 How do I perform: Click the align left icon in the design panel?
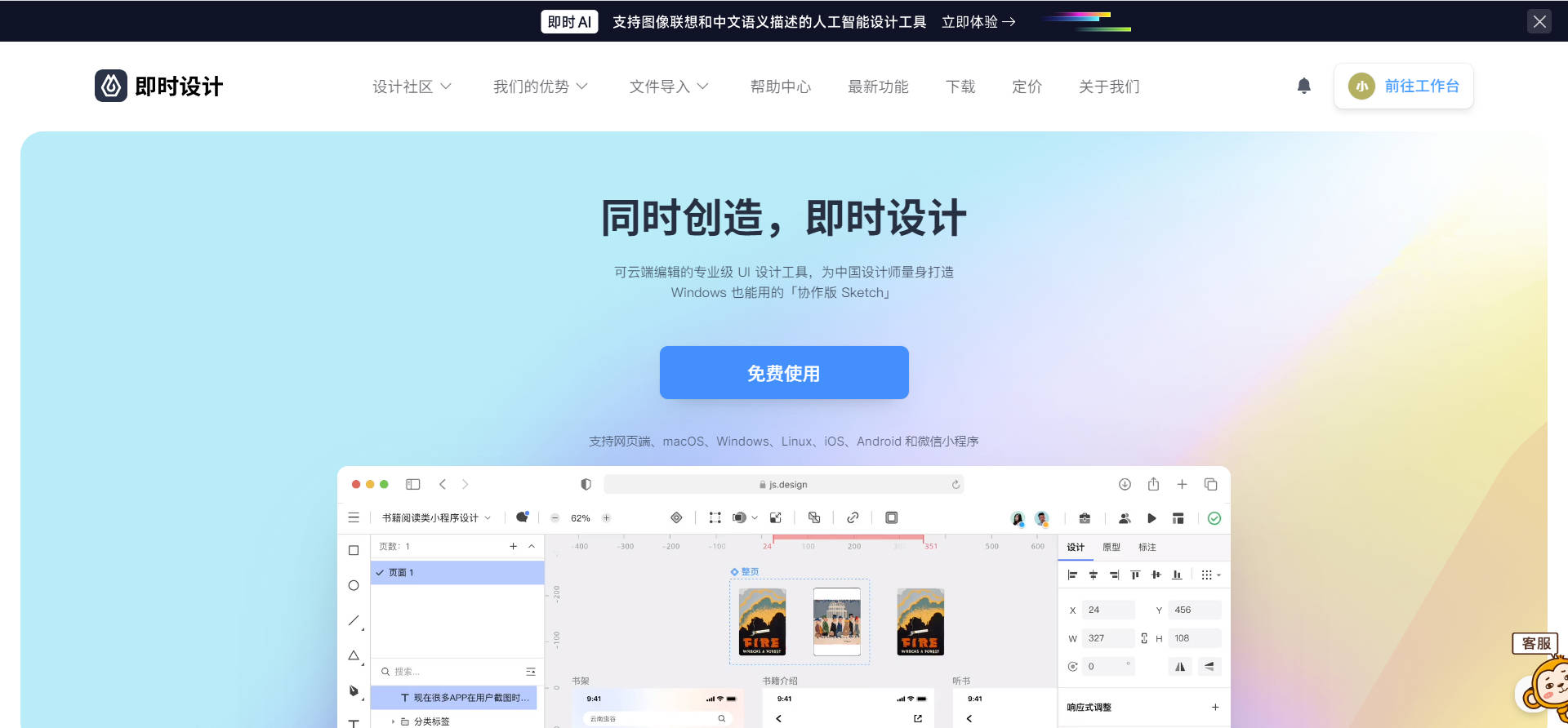pyautogui.click(x=1072, y=575)
